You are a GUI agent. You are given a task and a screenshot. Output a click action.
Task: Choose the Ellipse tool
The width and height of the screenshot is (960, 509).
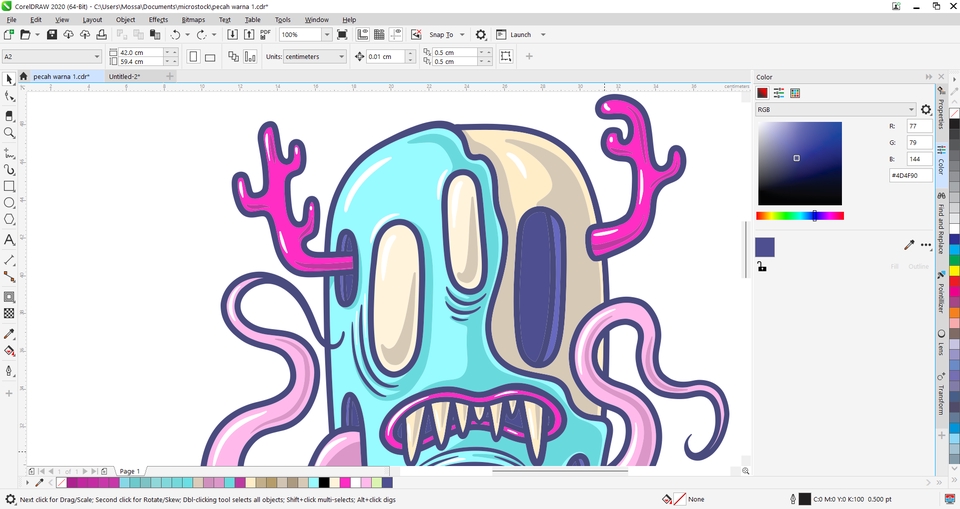pyautogui.click(x=9, y=203)
